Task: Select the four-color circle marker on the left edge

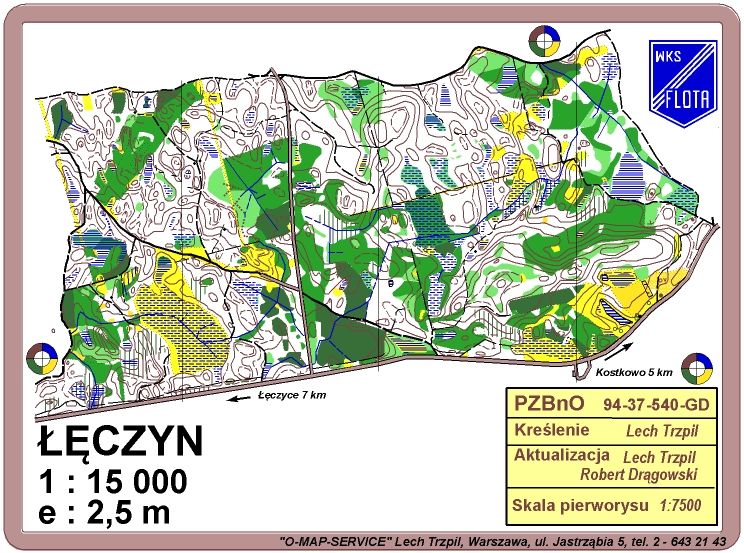Action: pyautogui.click(x=41, y=359)
